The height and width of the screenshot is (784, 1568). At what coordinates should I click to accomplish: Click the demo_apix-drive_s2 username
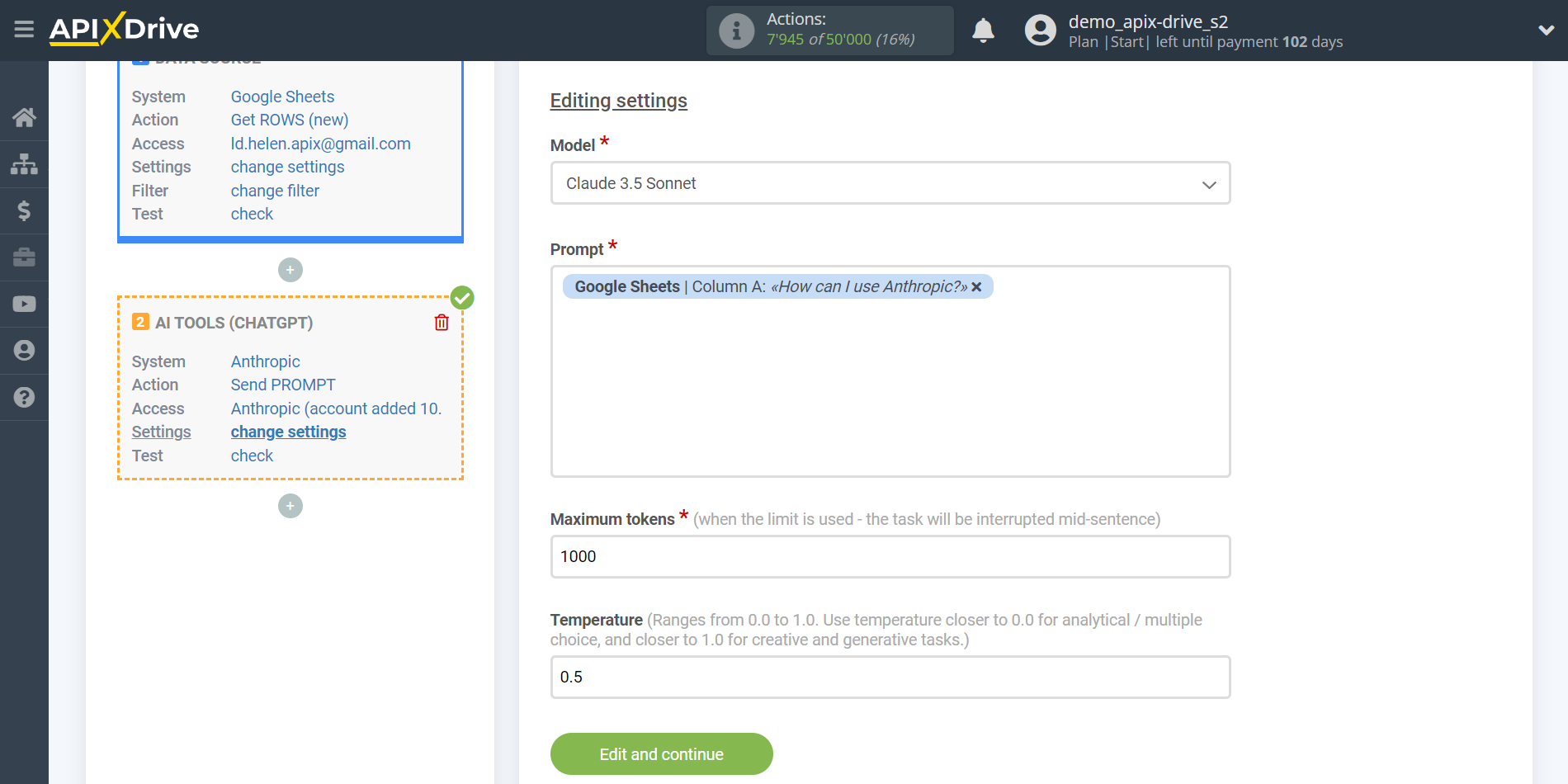(1148, 22)
